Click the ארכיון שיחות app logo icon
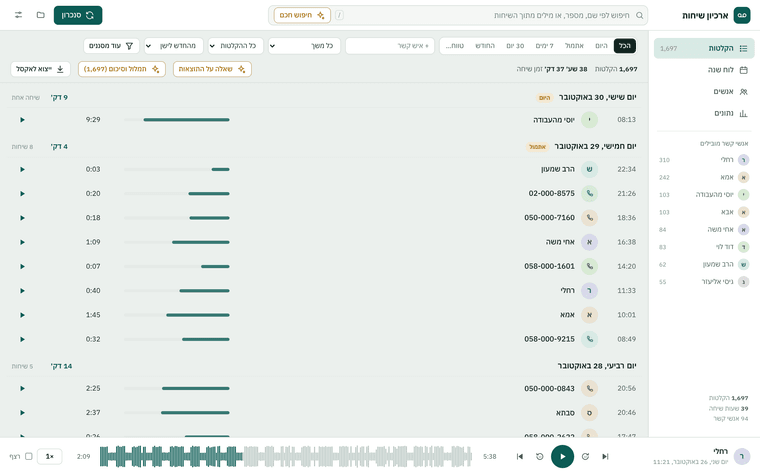The height and width of the screenshot is (475, 760). point(742,15)
